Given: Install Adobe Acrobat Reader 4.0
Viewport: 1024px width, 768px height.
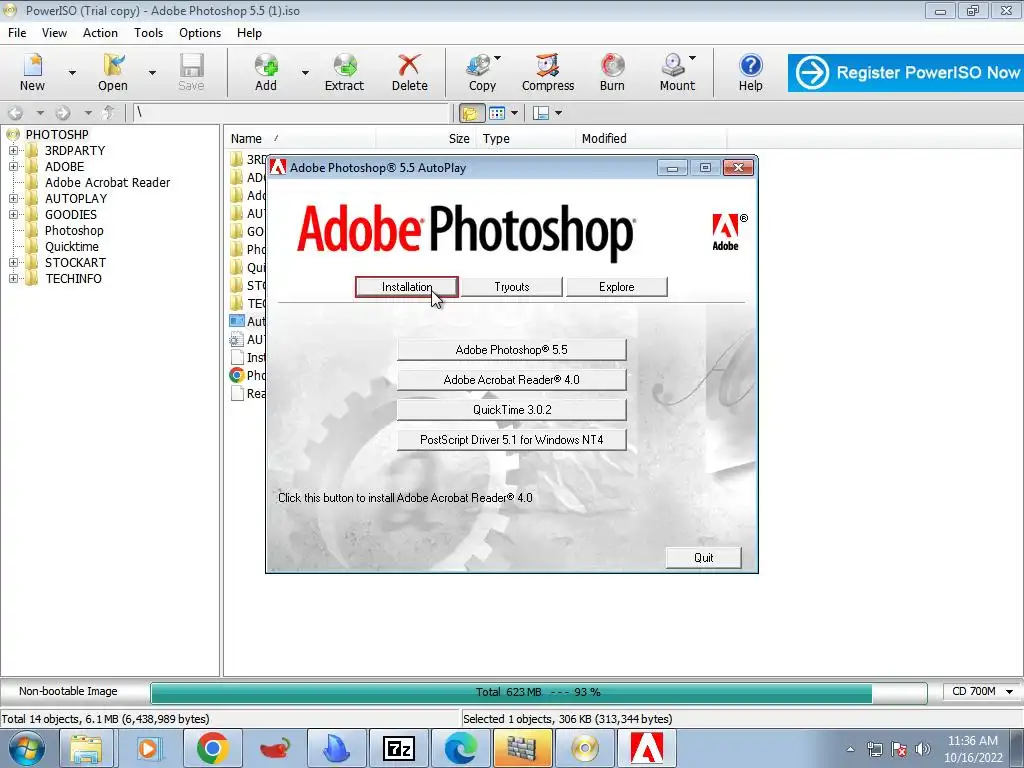Looking at the screenshot, I should tap(511, 379).
